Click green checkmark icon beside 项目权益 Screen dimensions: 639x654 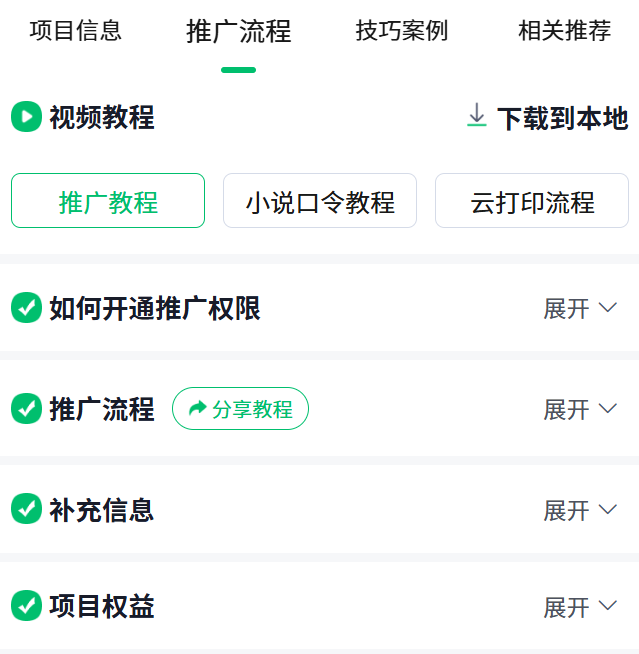point(26,606)
